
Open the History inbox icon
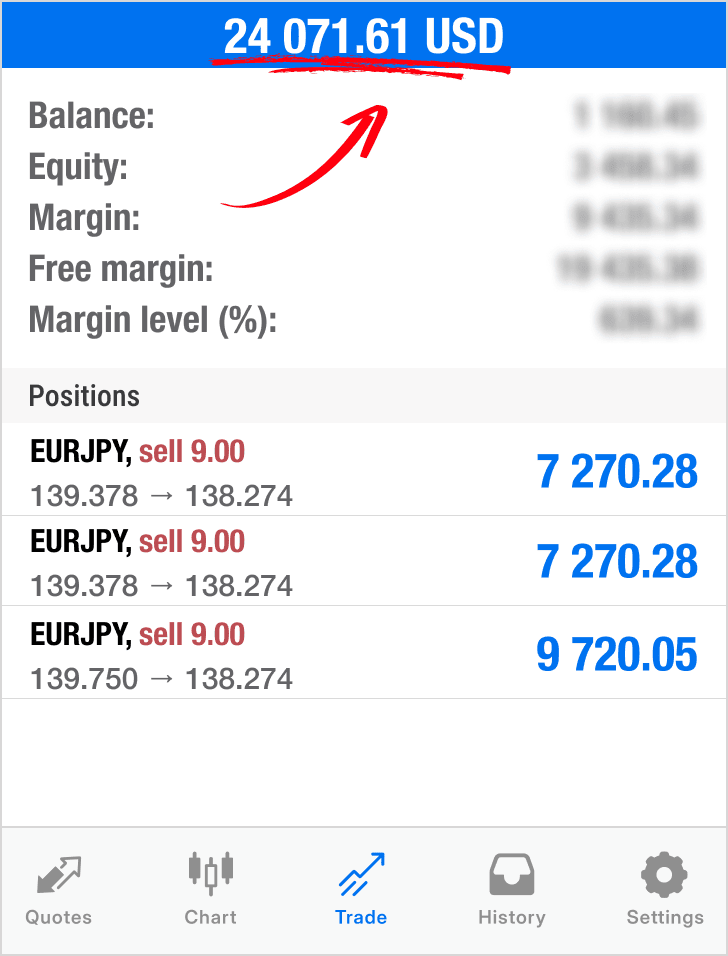point(512,874)
